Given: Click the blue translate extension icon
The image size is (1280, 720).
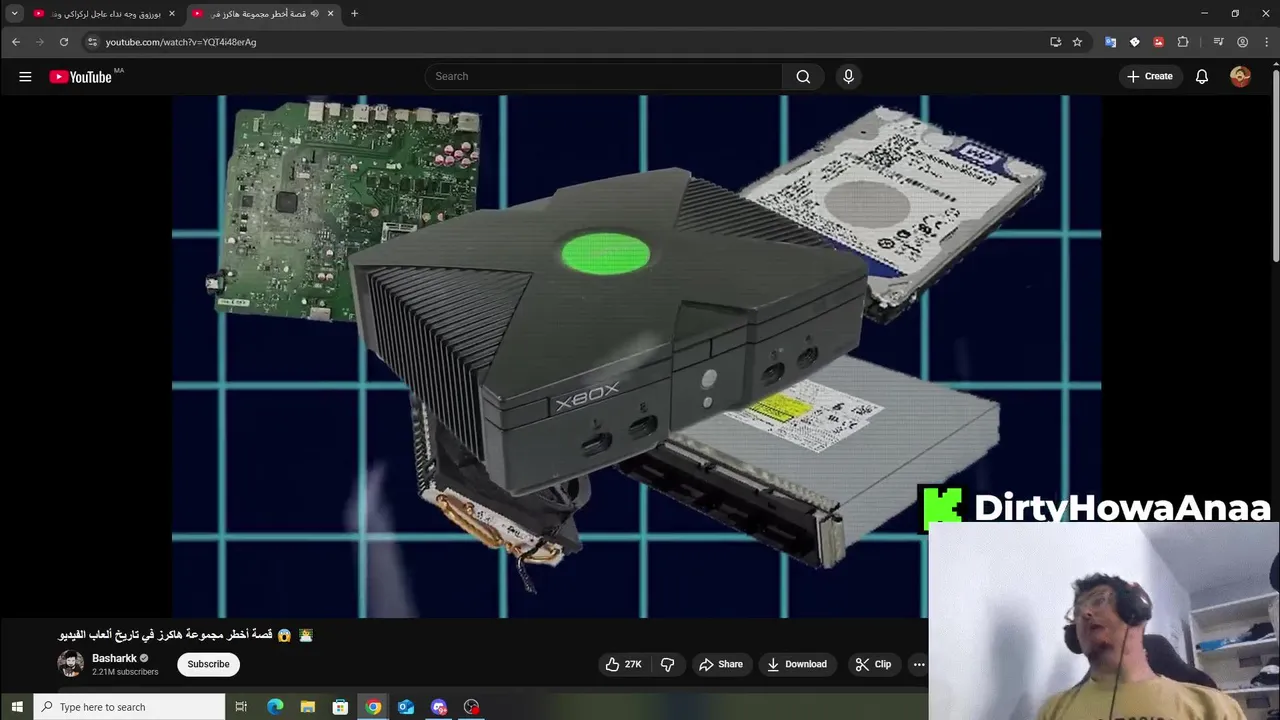Looking at the screenshot, I should 1110,42.
